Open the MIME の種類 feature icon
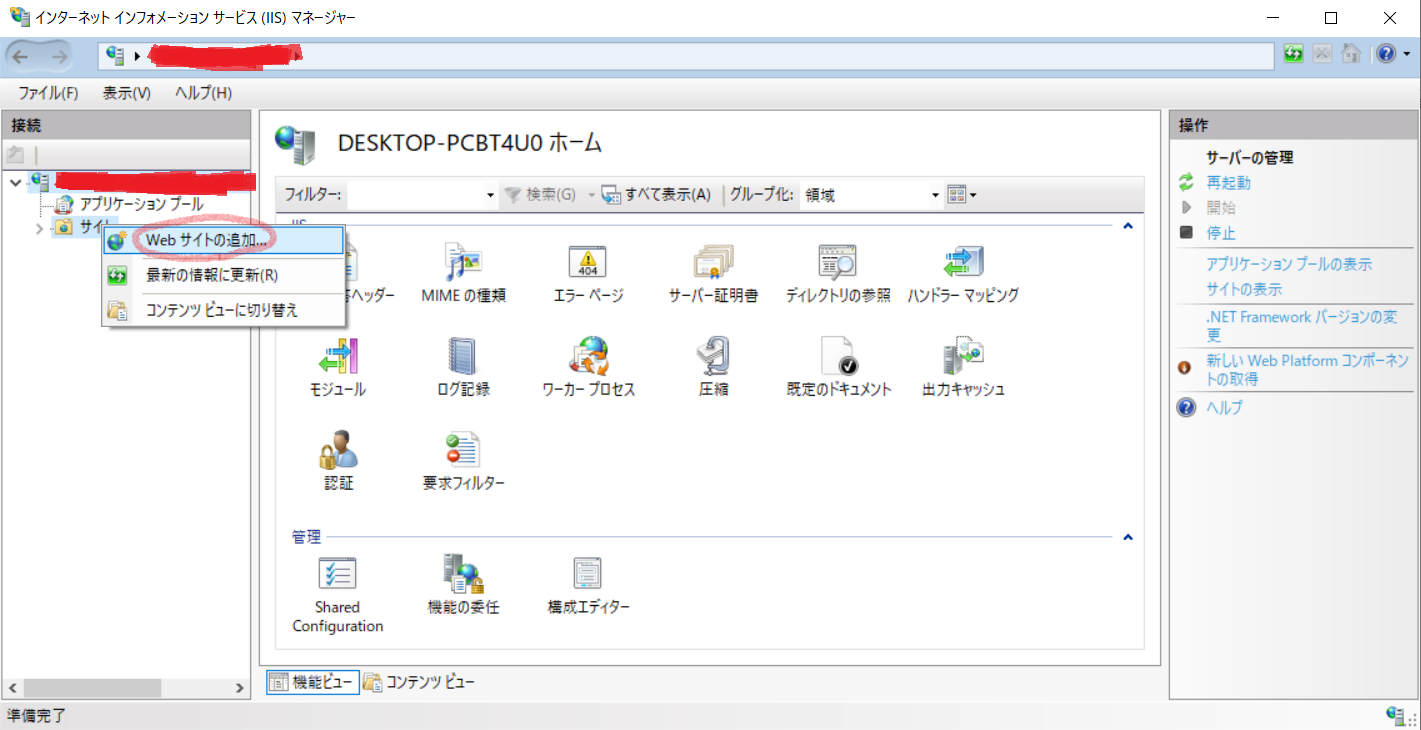1421x730 pixels. tap(463, 272)
